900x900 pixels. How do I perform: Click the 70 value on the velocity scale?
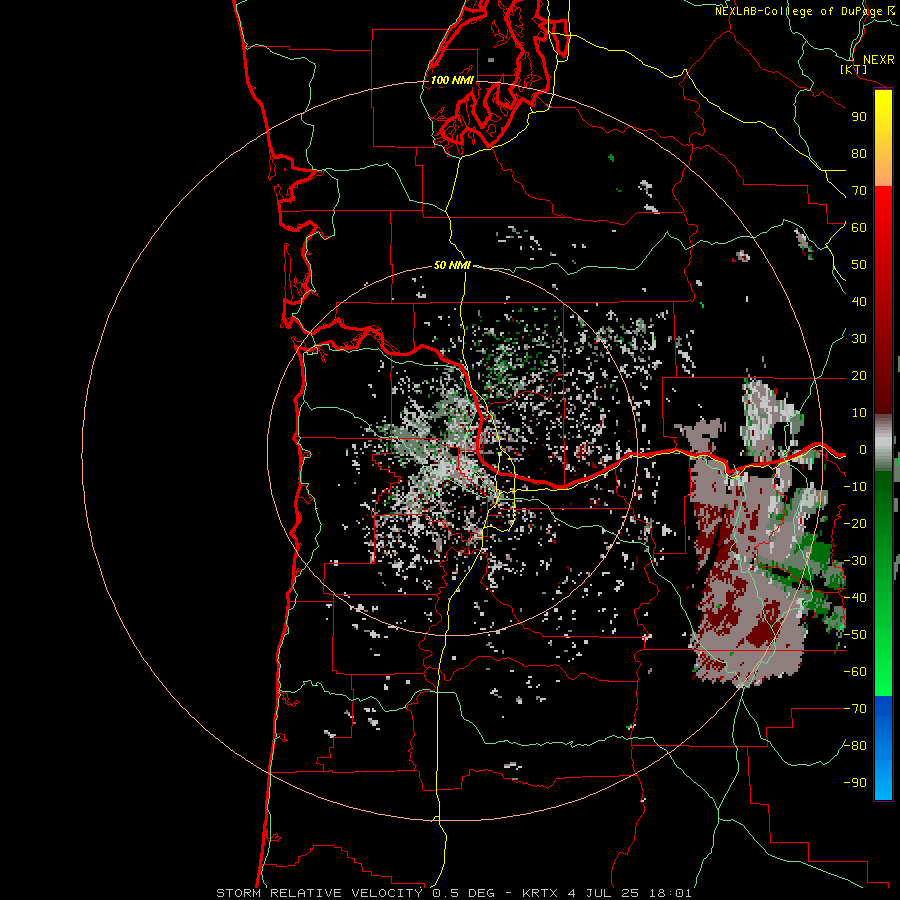click(859, 191)
